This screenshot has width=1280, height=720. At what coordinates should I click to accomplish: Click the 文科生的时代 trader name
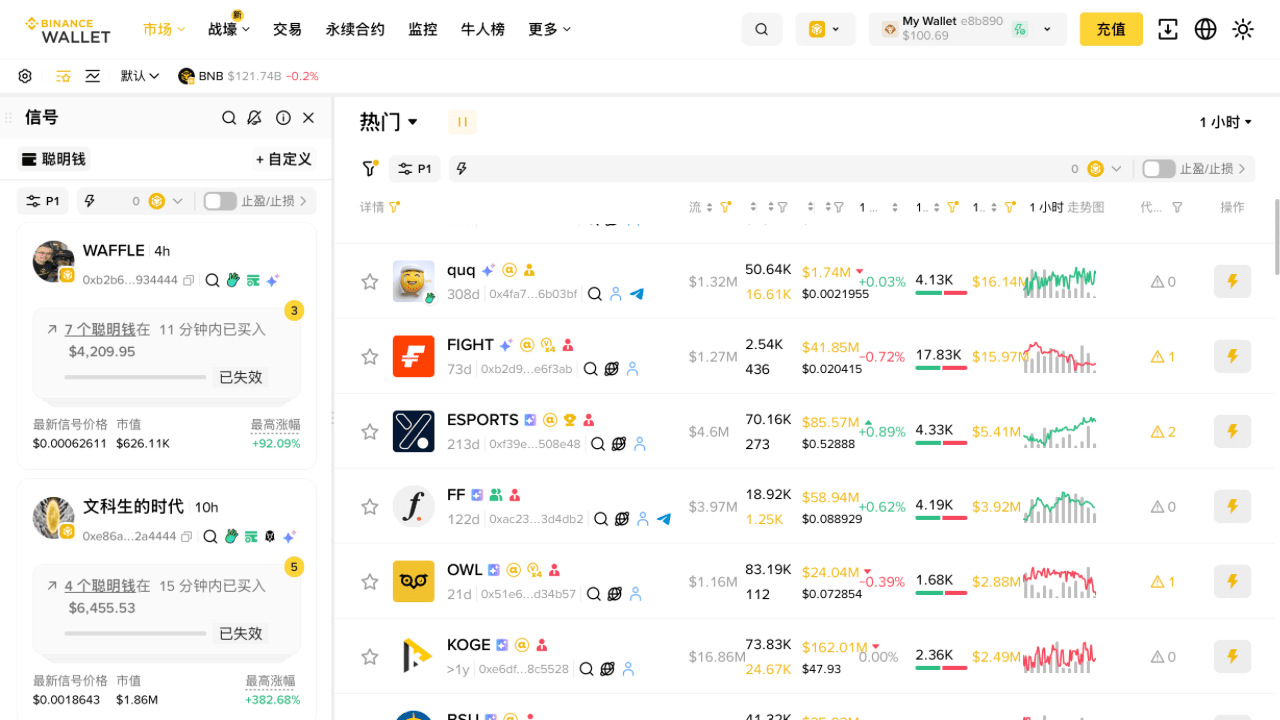click(x=133, y=506)
